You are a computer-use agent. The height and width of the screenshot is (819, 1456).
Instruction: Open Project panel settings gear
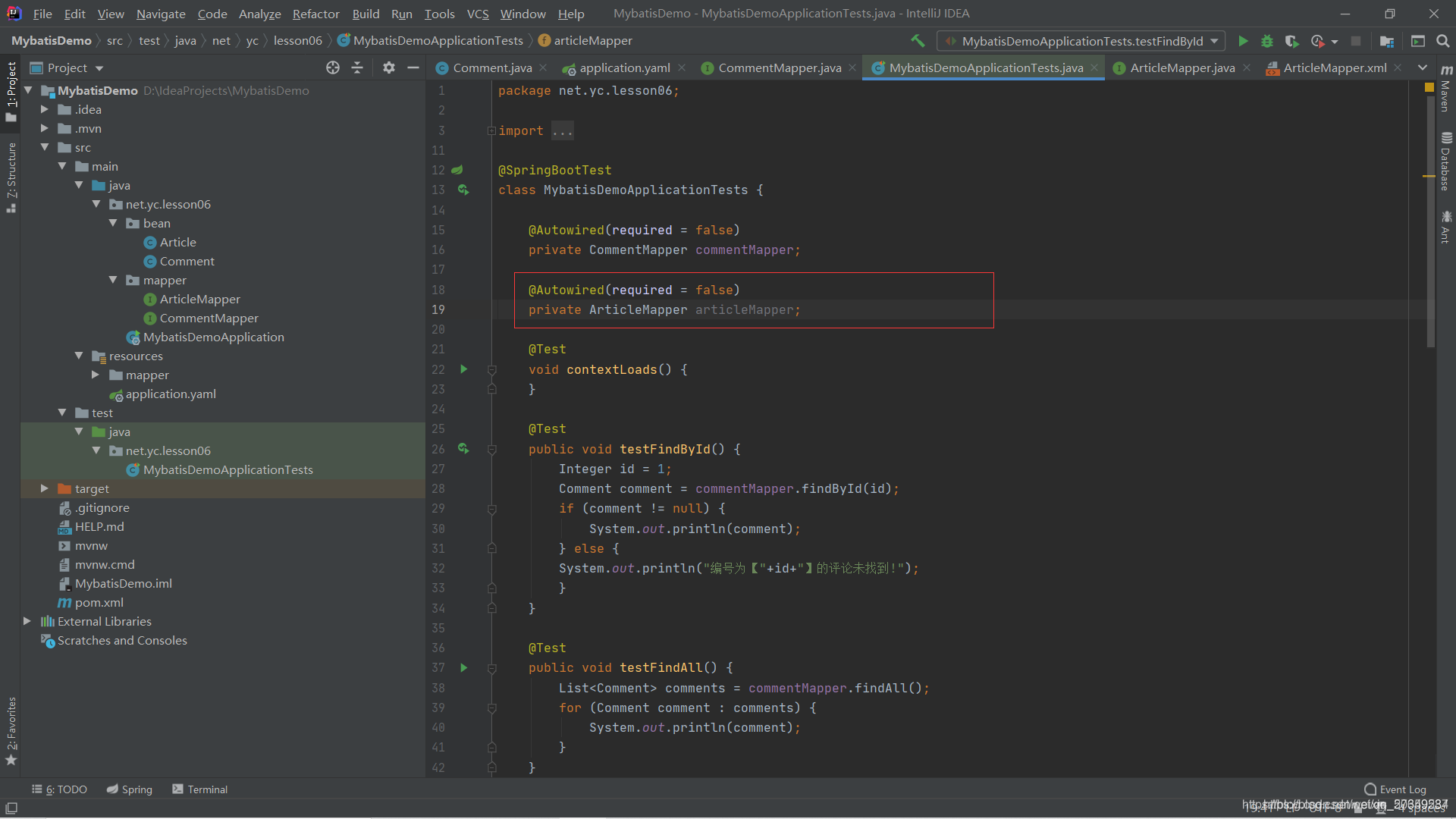389,67
